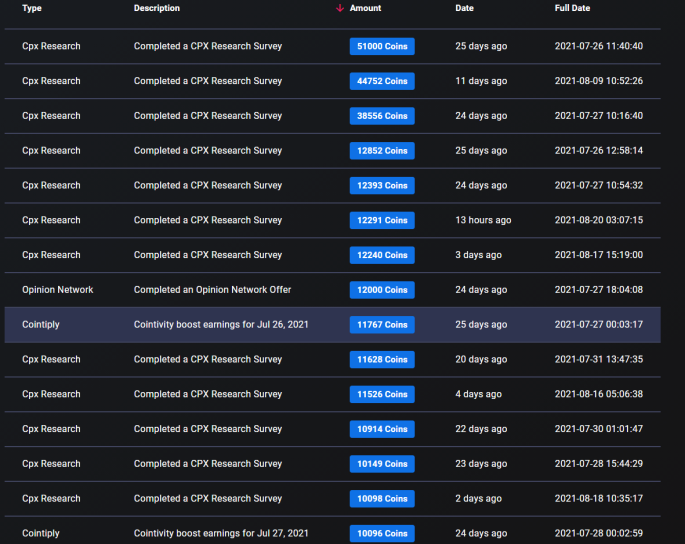
Task: Select the 12000 Coins badge
Action: click(382, 290)
